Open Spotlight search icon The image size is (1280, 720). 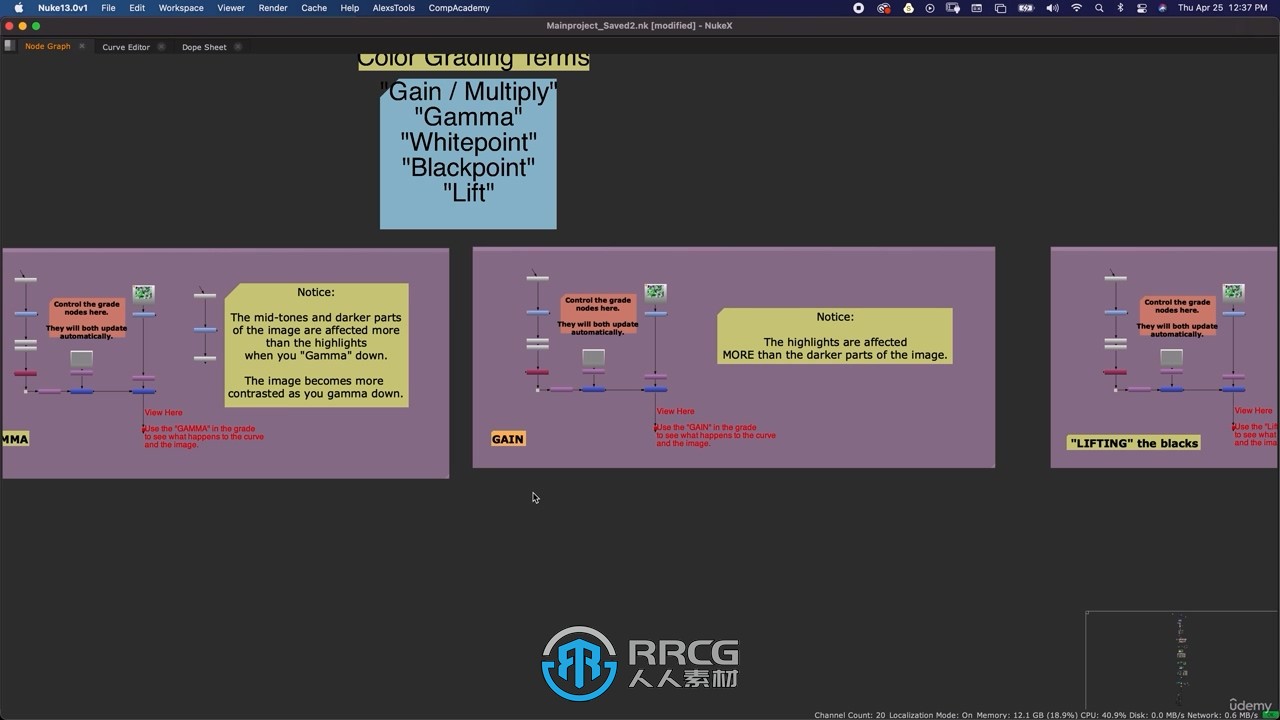click(1099, 8)
